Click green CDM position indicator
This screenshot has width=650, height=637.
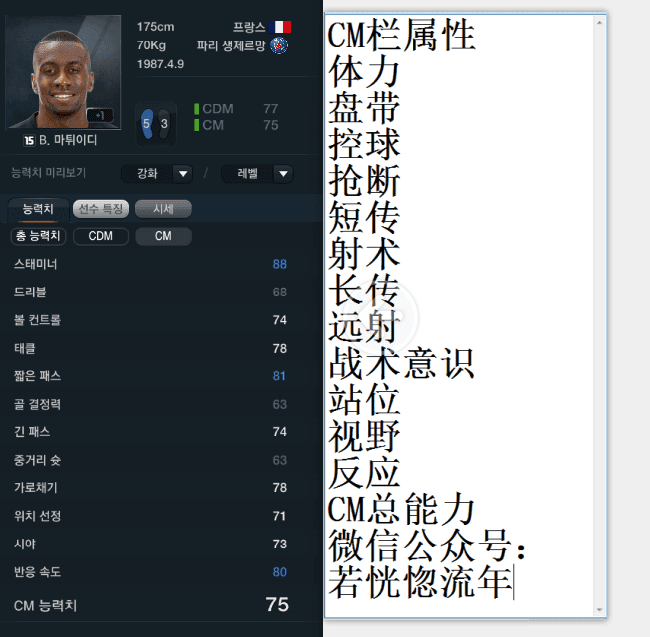point(196,109)
